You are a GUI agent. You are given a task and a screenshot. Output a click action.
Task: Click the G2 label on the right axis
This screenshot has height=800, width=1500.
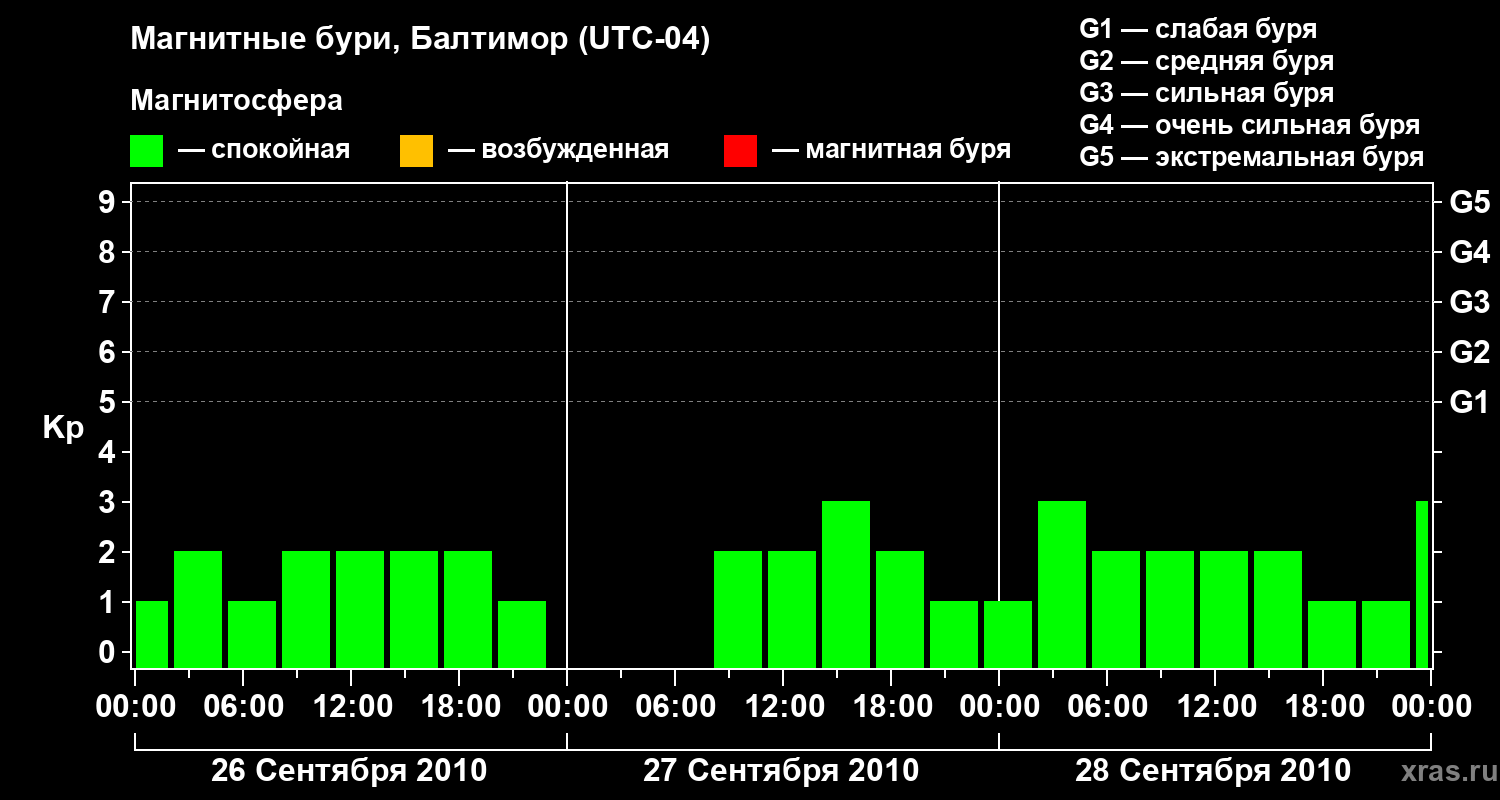point(1470,352)
